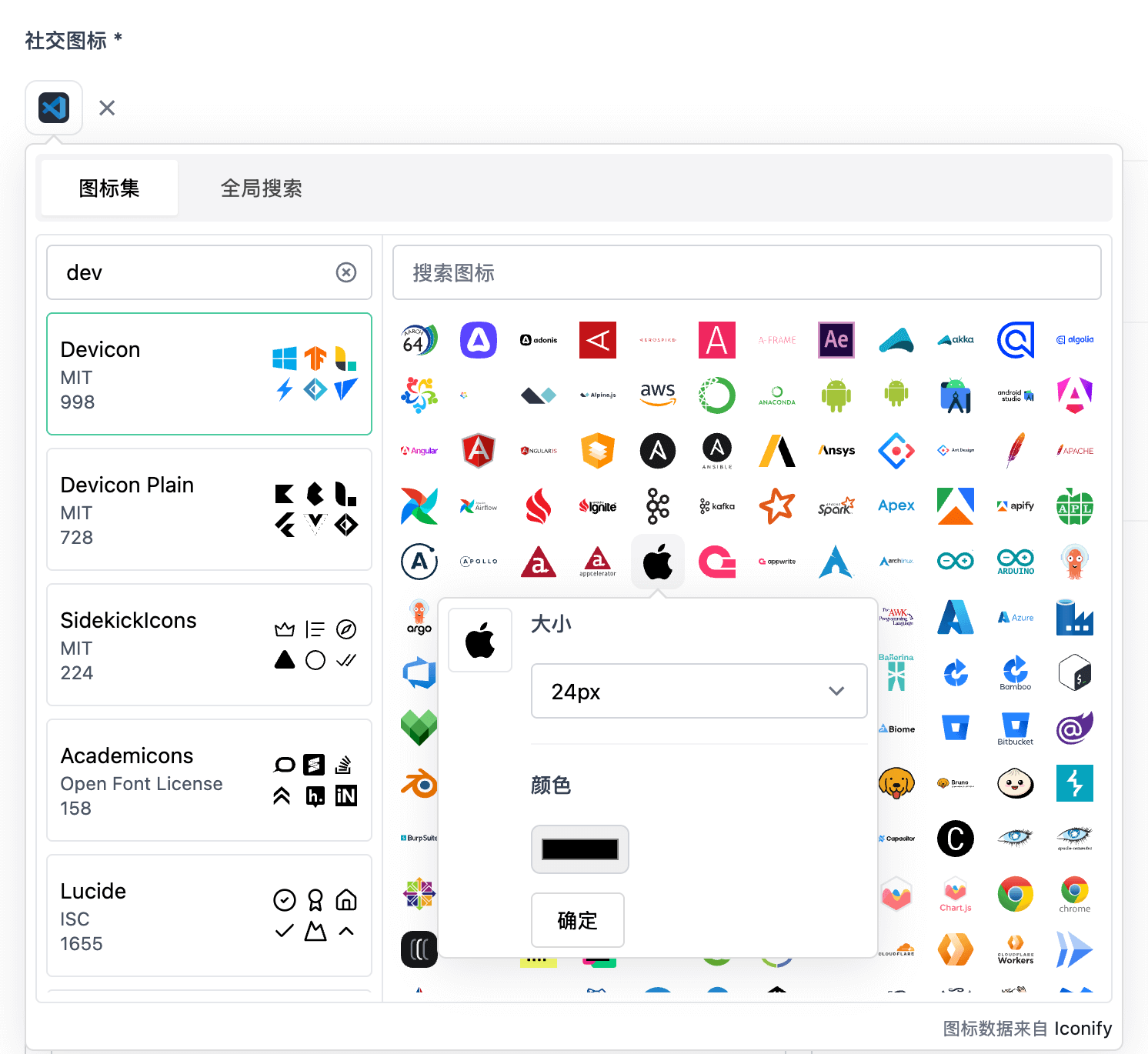Clear the 'dev' icon set filter
Viewport: 1148px width, 1054px height.
tap(346, 272)
